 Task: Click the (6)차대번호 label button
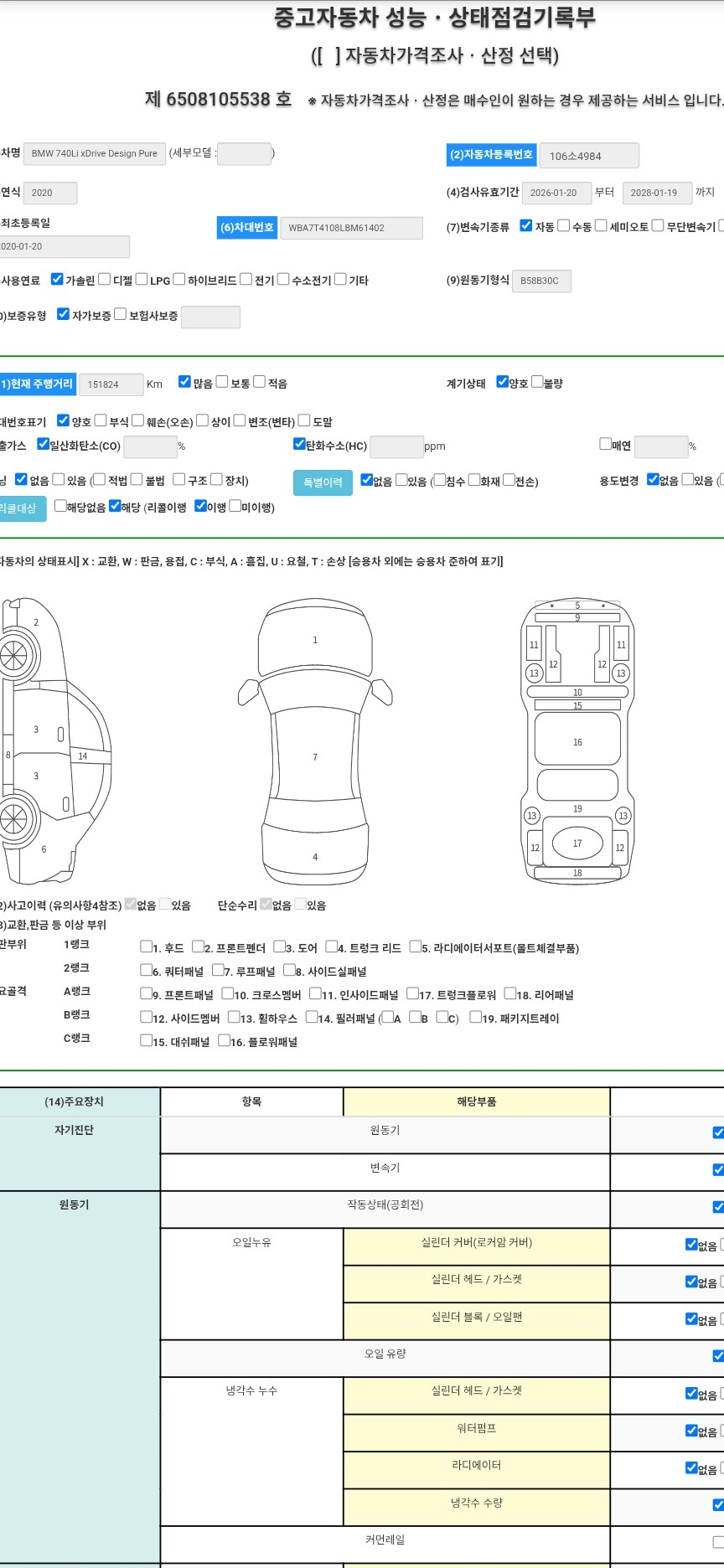point(247,228)
